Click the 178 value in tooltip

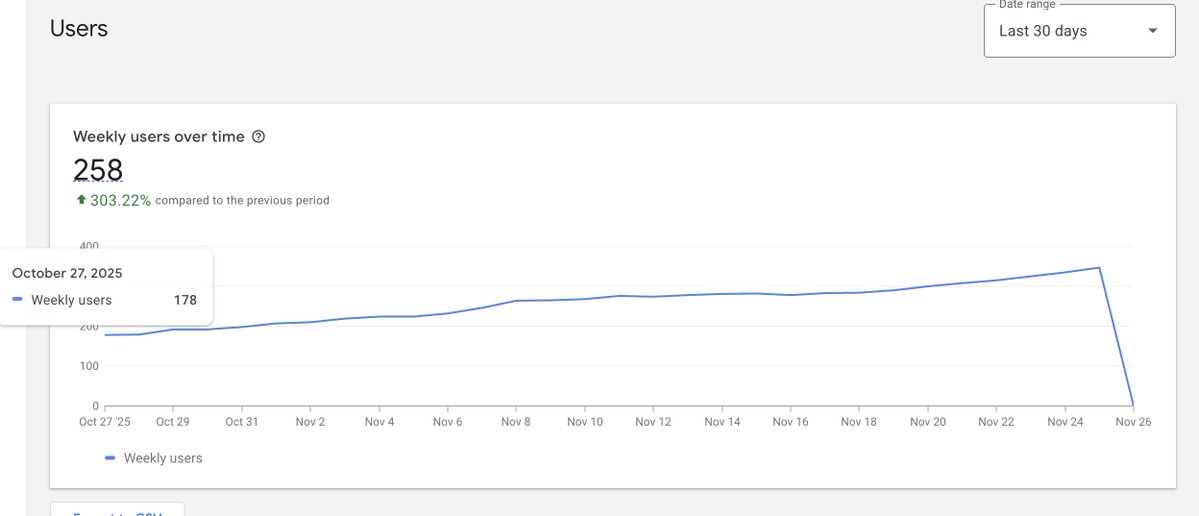point(185,300)
